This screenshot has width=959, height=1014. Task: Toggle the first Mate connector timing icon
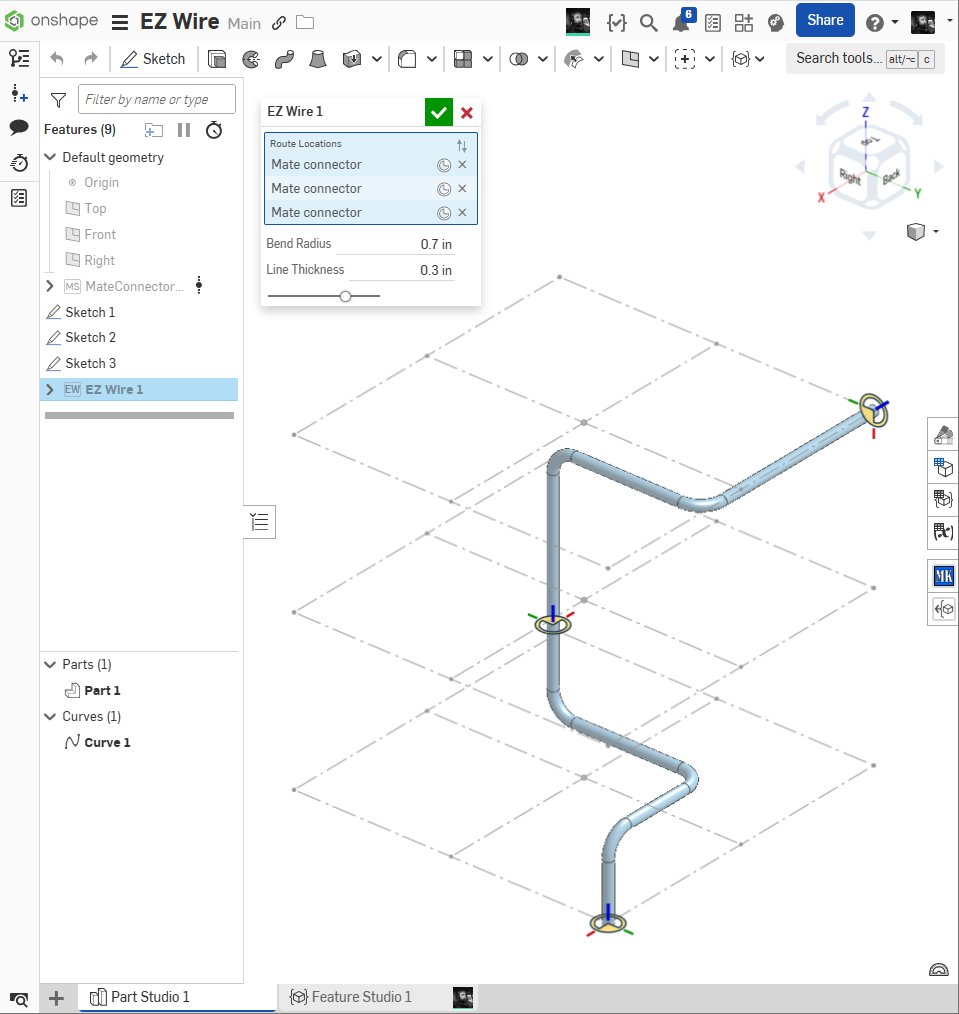point(444,165)
